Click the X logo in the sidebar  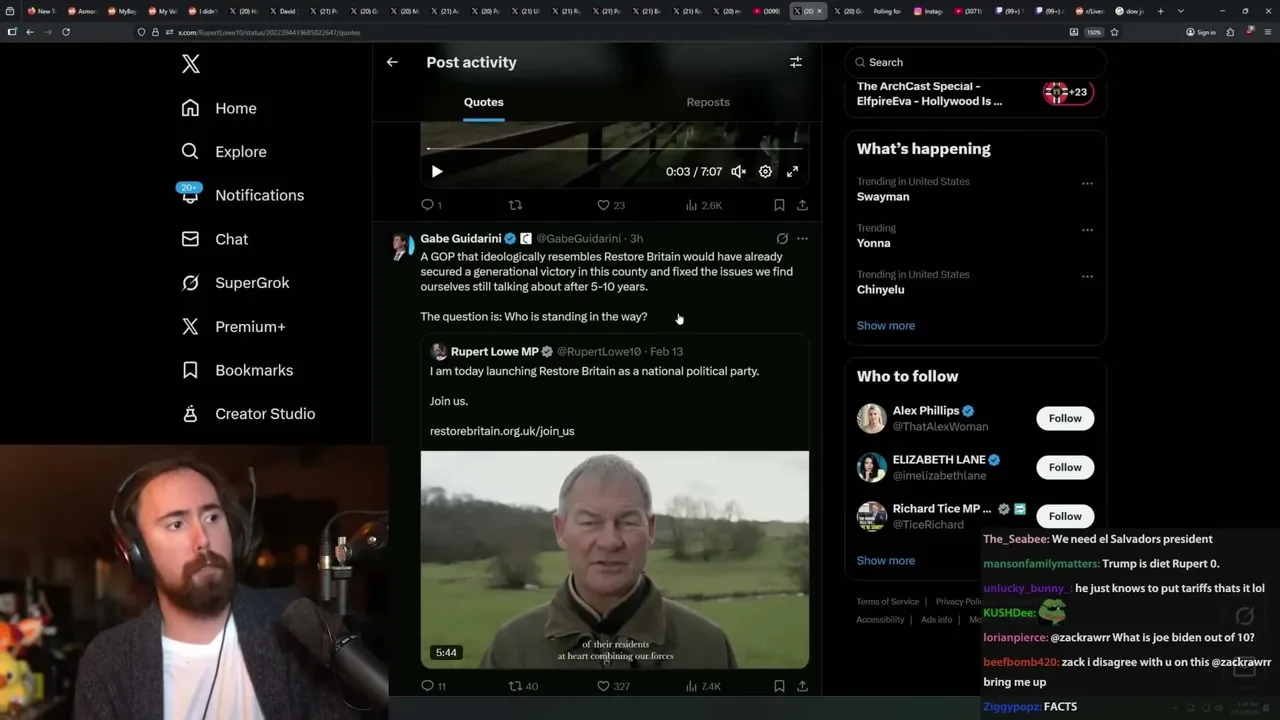point(191,64)
